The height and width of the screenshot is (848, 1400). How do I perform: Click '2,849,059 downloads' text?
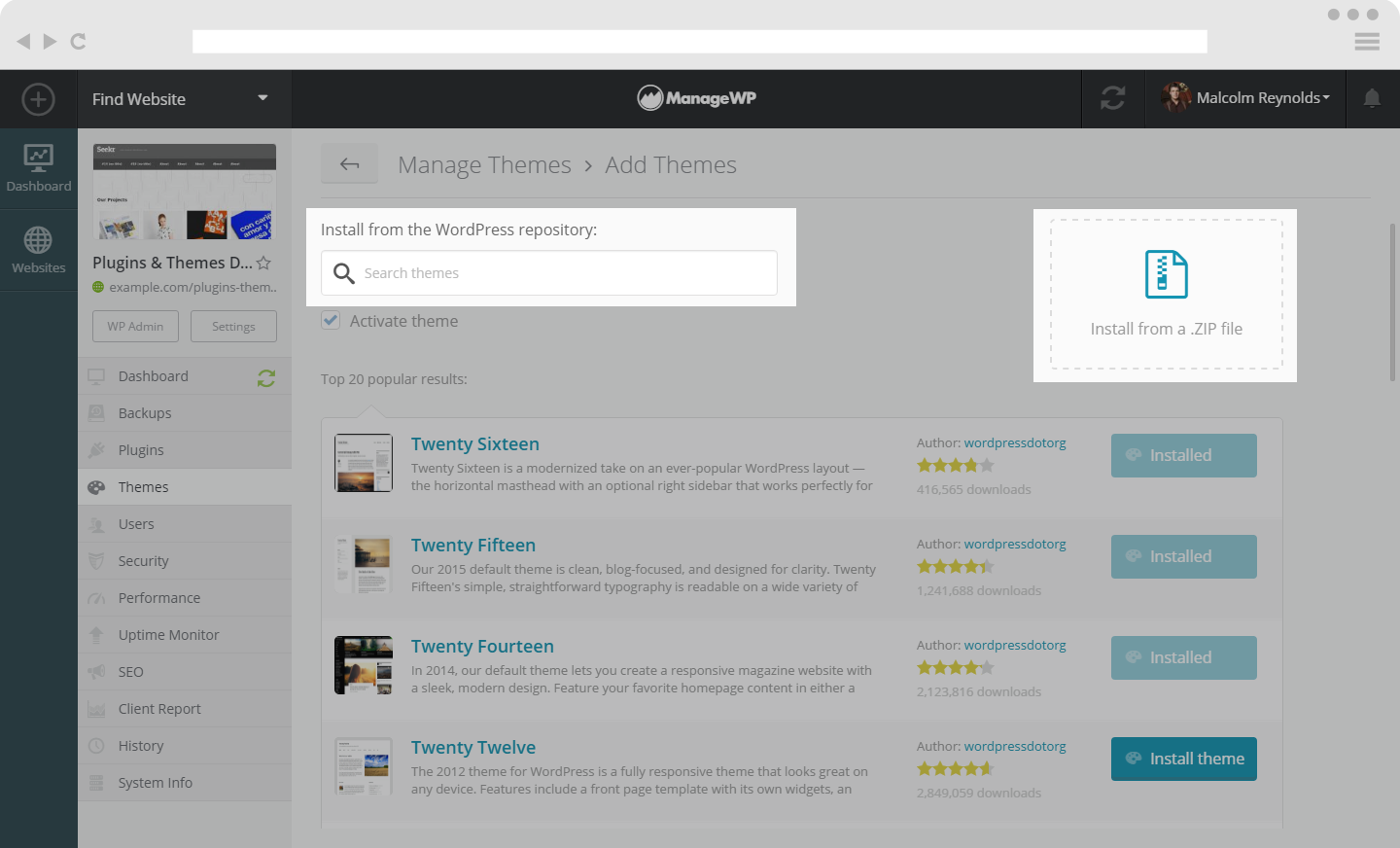(978, 793)
